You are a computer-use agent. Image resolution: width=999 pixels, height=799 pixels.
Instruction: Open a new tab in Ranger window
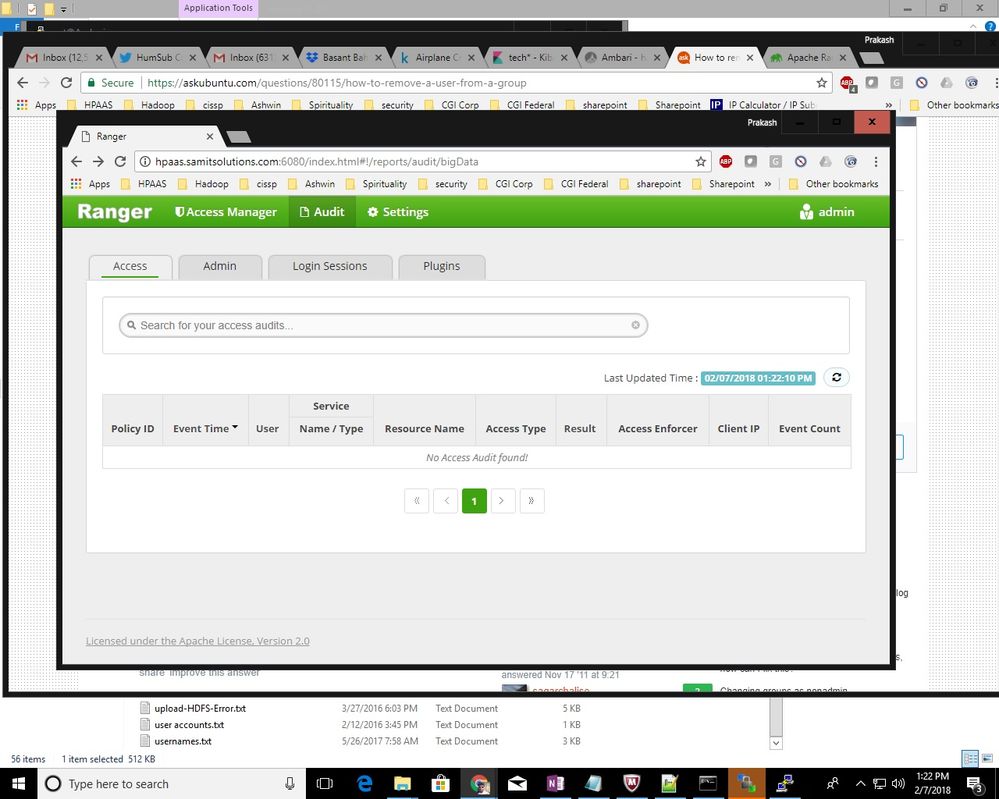pyautogui.click(x=239, y=136)
